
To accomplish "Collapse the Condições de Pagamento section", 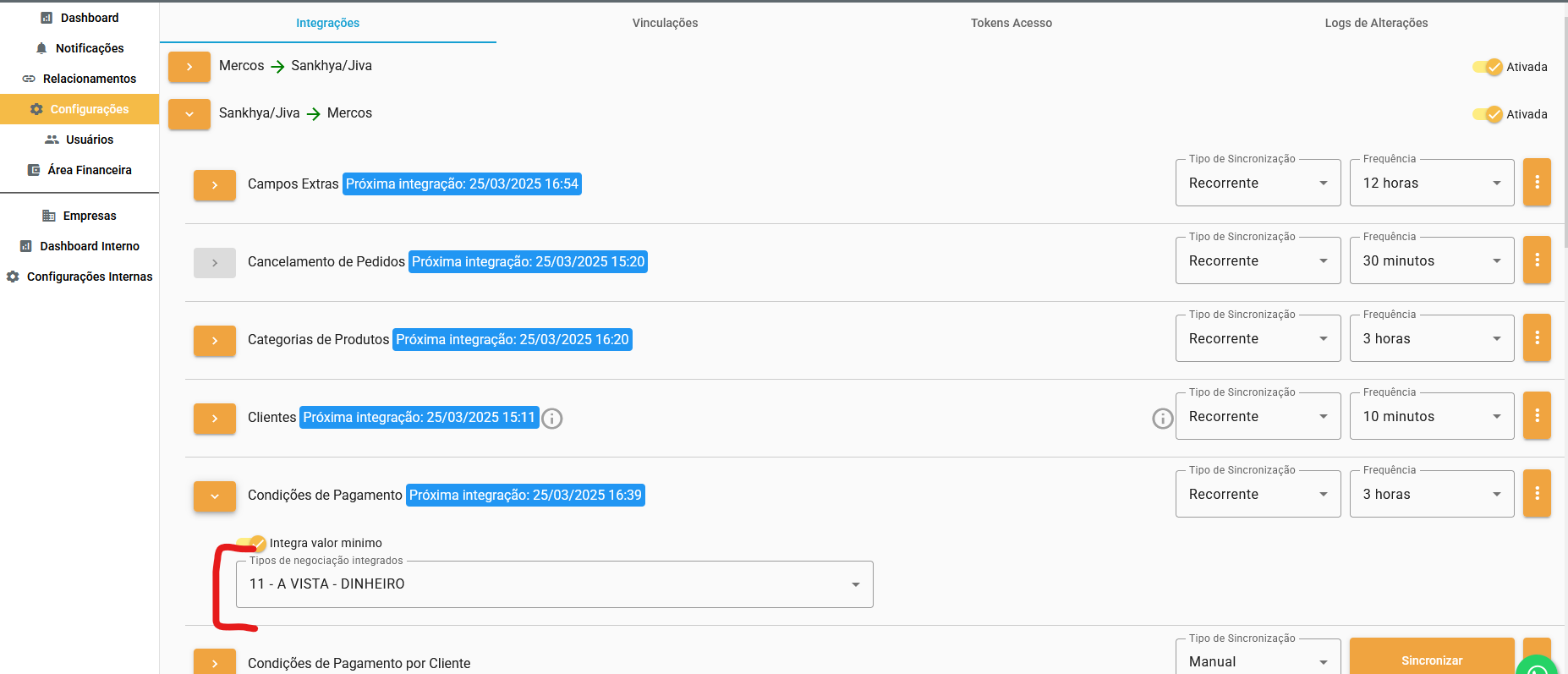I will pos(215,496).
